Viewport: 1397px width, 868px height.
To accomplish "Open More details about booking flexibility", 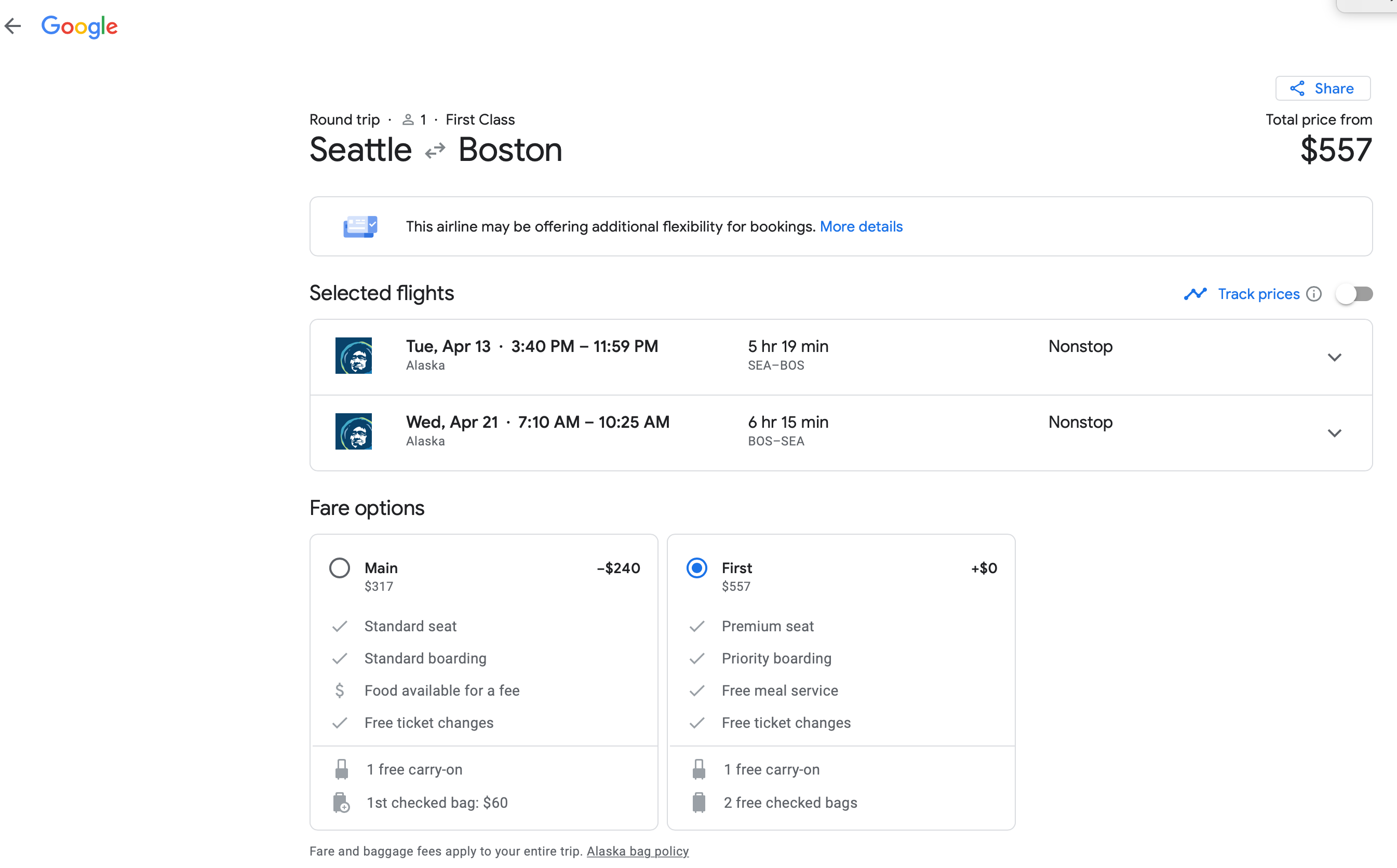I will 861,227.
